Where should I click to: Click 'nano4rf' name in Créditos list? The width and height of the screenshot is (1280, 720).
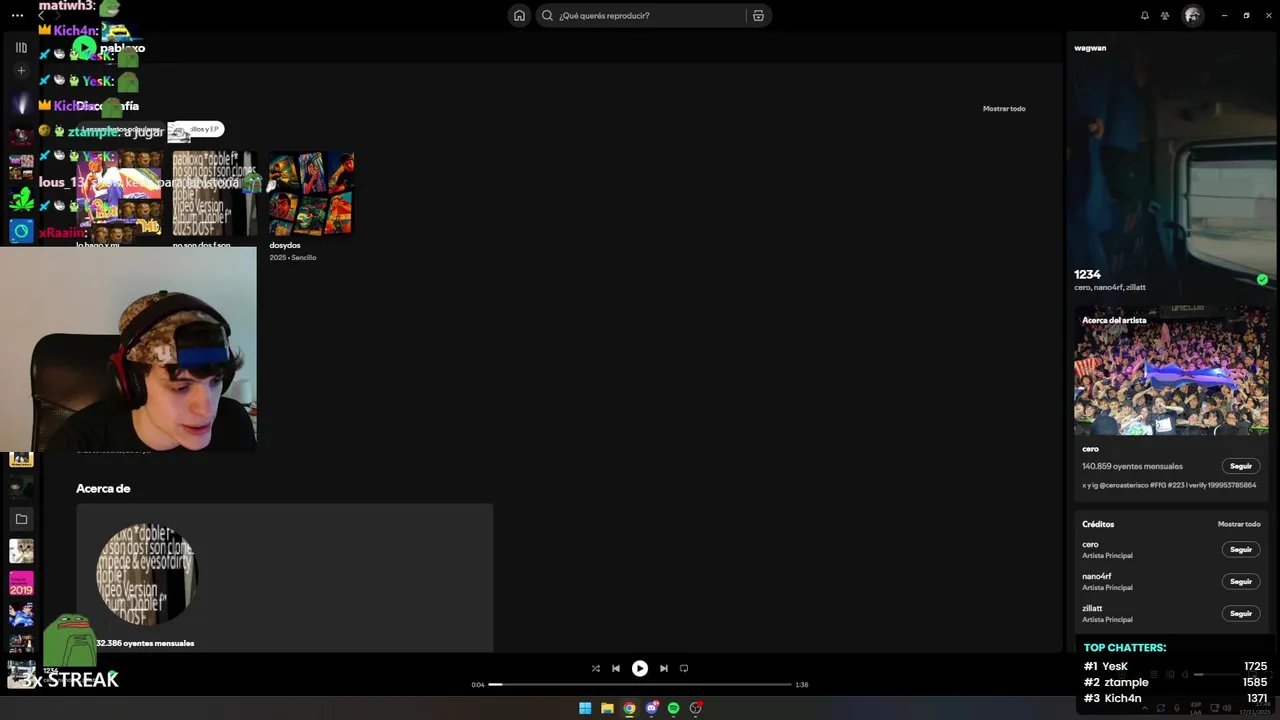[x=1096, y=576]
